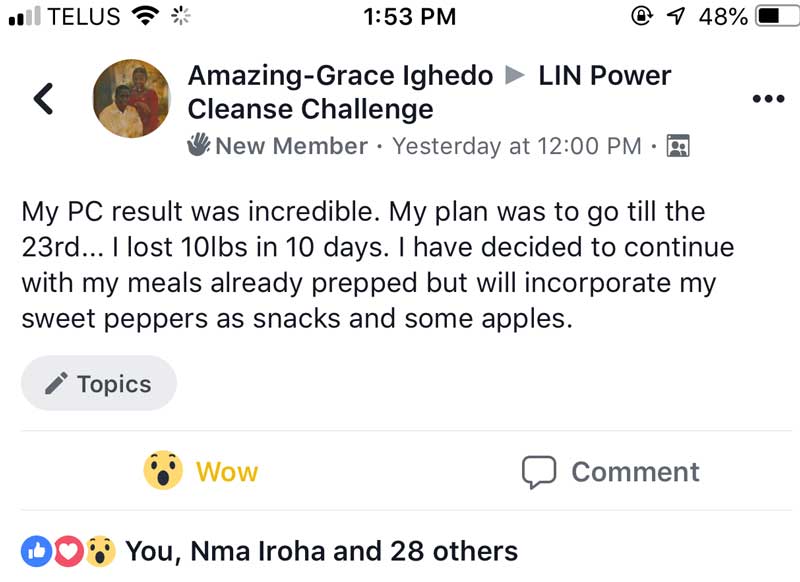View the red heart Love reaction icon

(66, 550)
